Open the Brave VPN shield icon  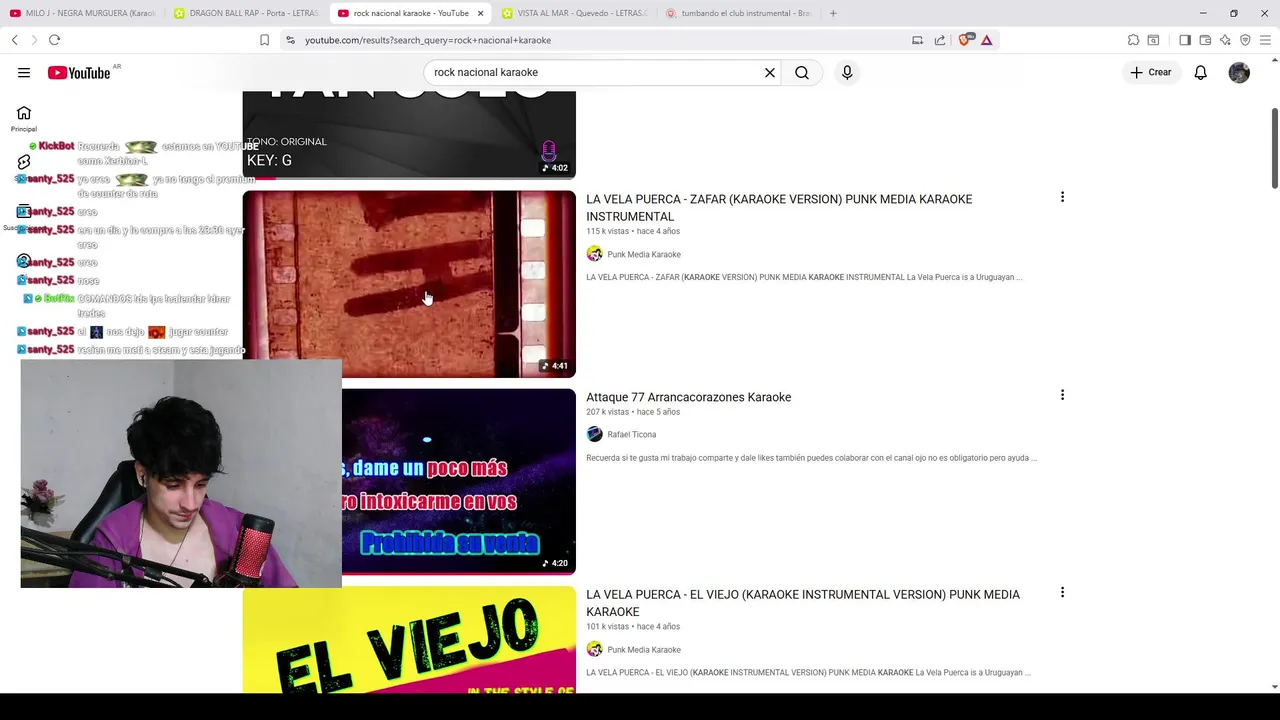coord(1245,40)
